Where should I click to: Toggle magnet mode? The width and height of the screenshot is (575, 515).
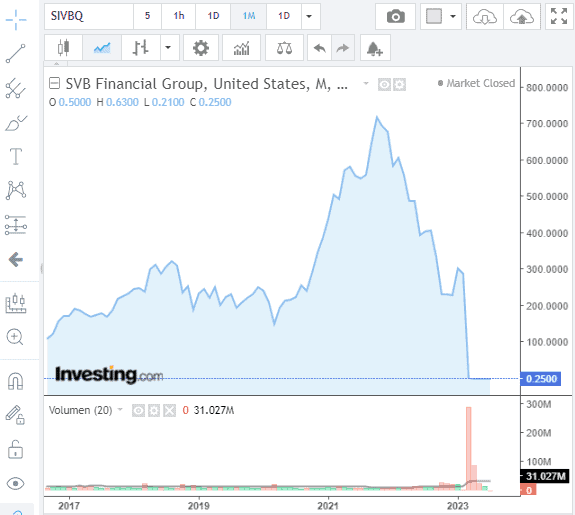pos(15,381)
